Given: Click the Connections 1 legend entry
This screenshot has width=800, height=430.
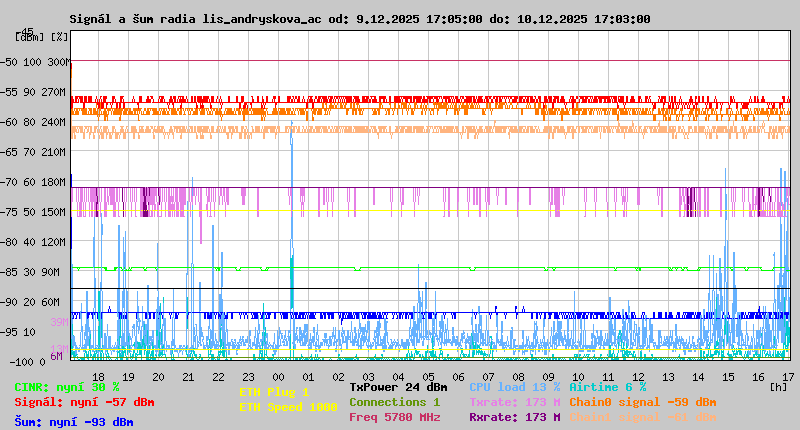Looking at the screenshot, I should pyautogui.click(x=394, y=402).
